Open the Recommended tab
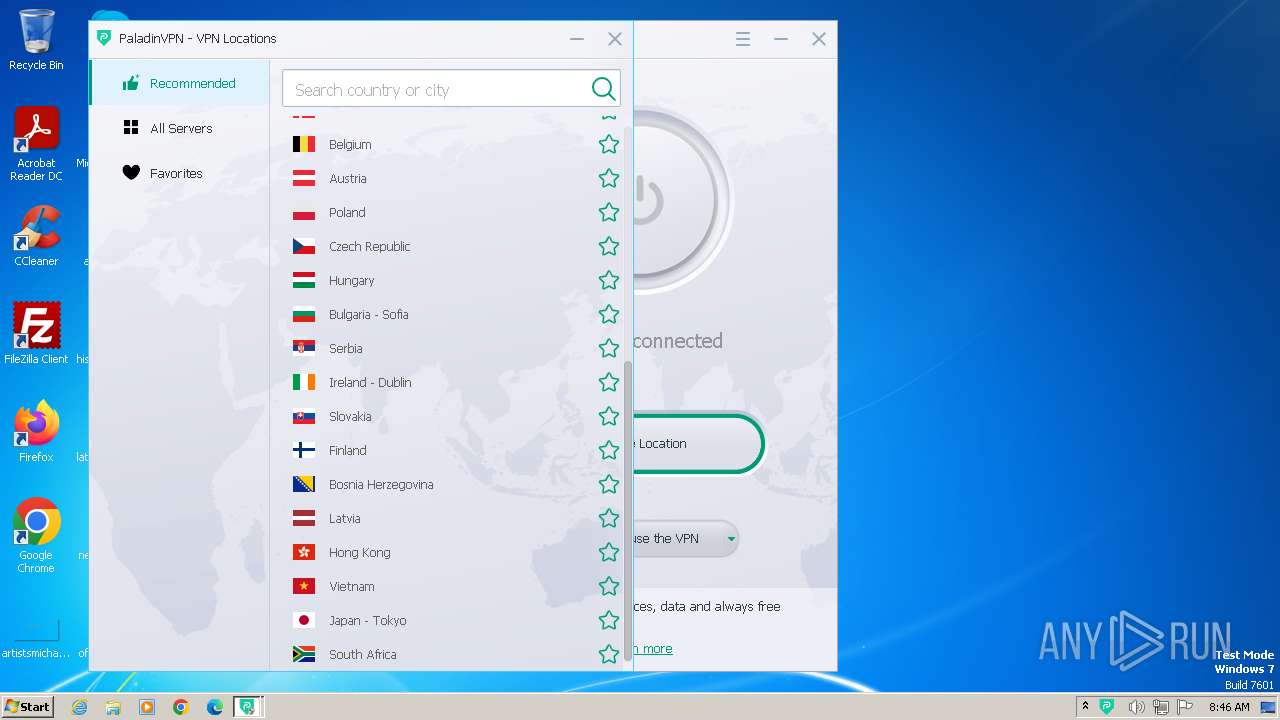The height and width of the screenshot is (720, 1280). click(x=180, y=83)
